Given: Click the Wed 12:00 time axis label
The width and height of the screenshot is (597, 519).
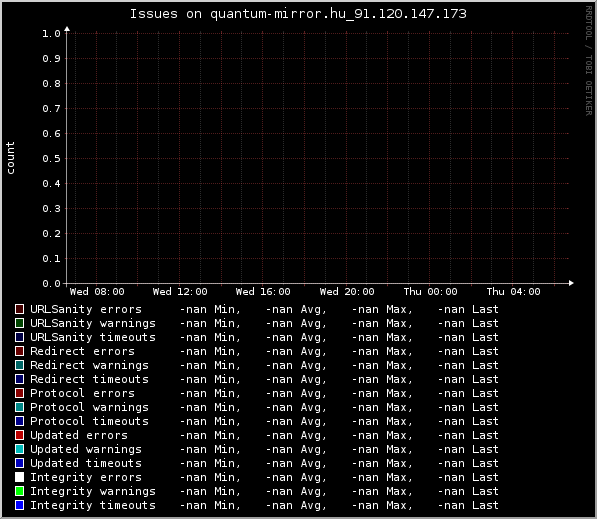Looking at the screenshot, I should [180, 292].
